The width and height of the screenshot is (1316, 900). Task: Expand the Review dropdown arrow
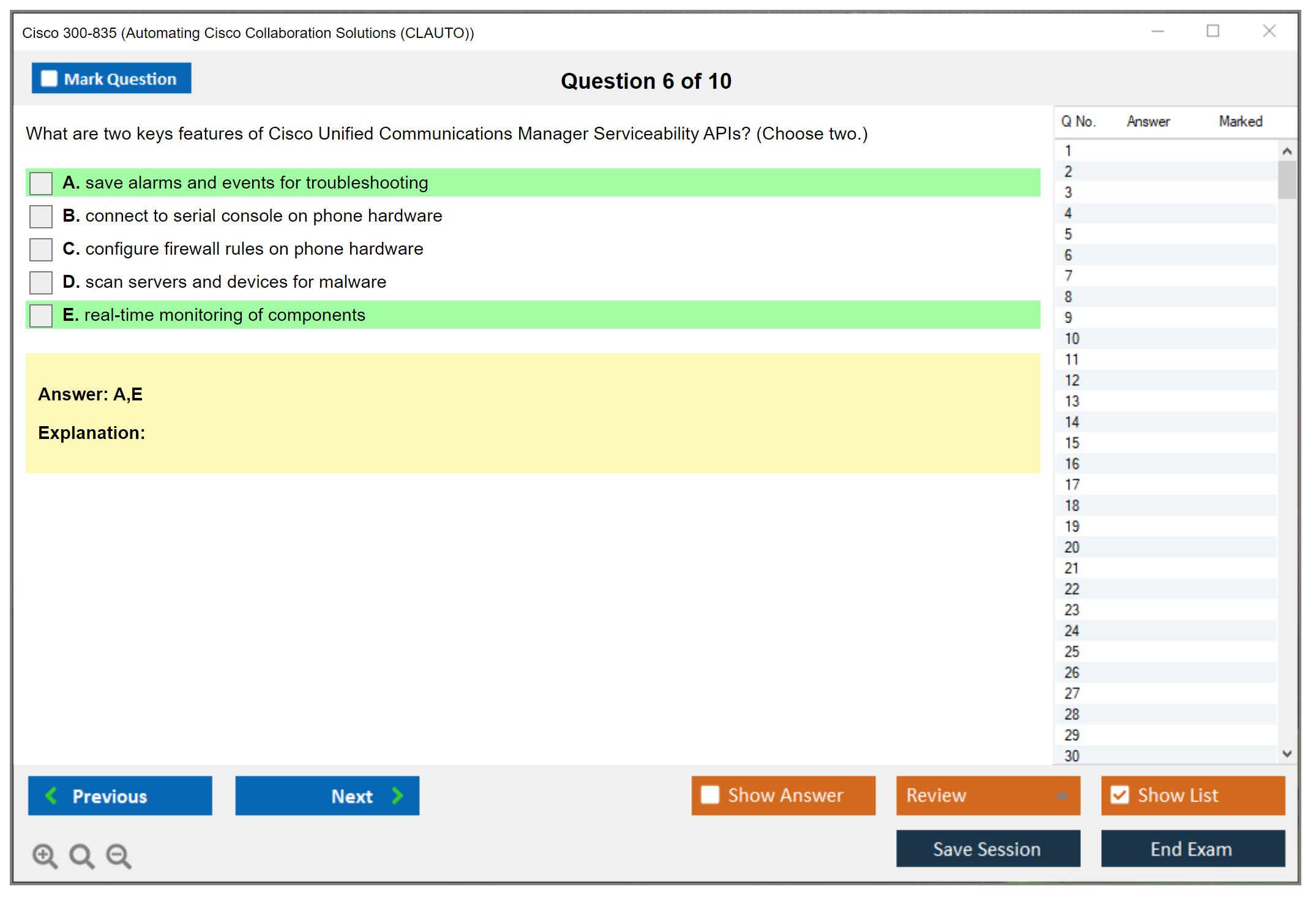click(1062, 795)
